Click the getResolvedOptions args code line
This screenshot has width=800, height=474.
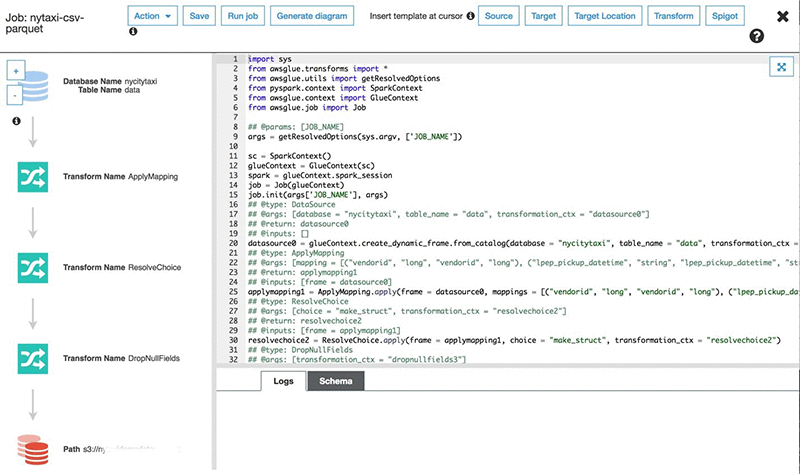pyautogui.click(x=355, y=137)
